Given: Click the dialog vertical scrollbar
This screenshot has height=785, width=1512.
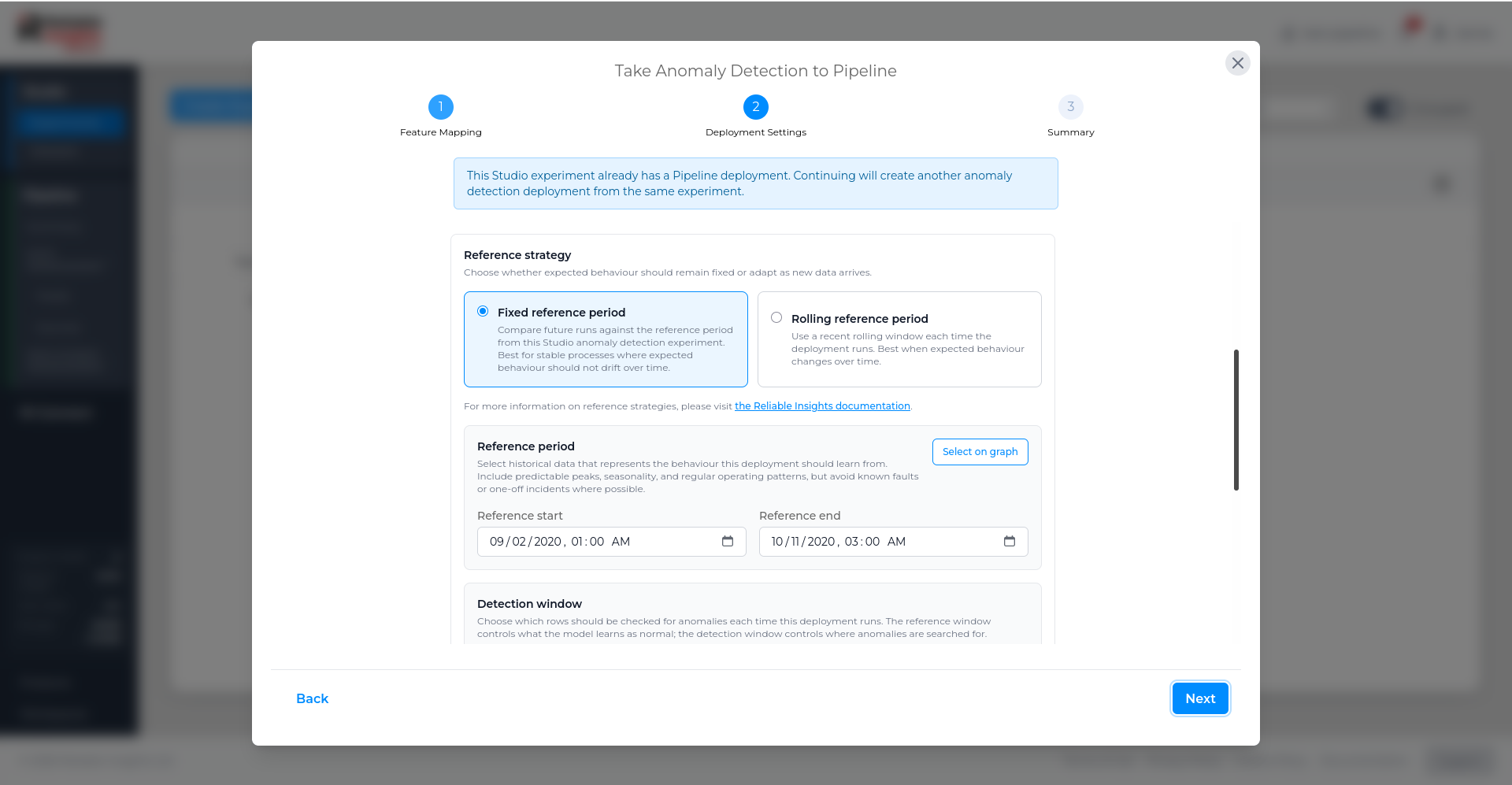Looking at the screenshot, I should [1236, 420].
